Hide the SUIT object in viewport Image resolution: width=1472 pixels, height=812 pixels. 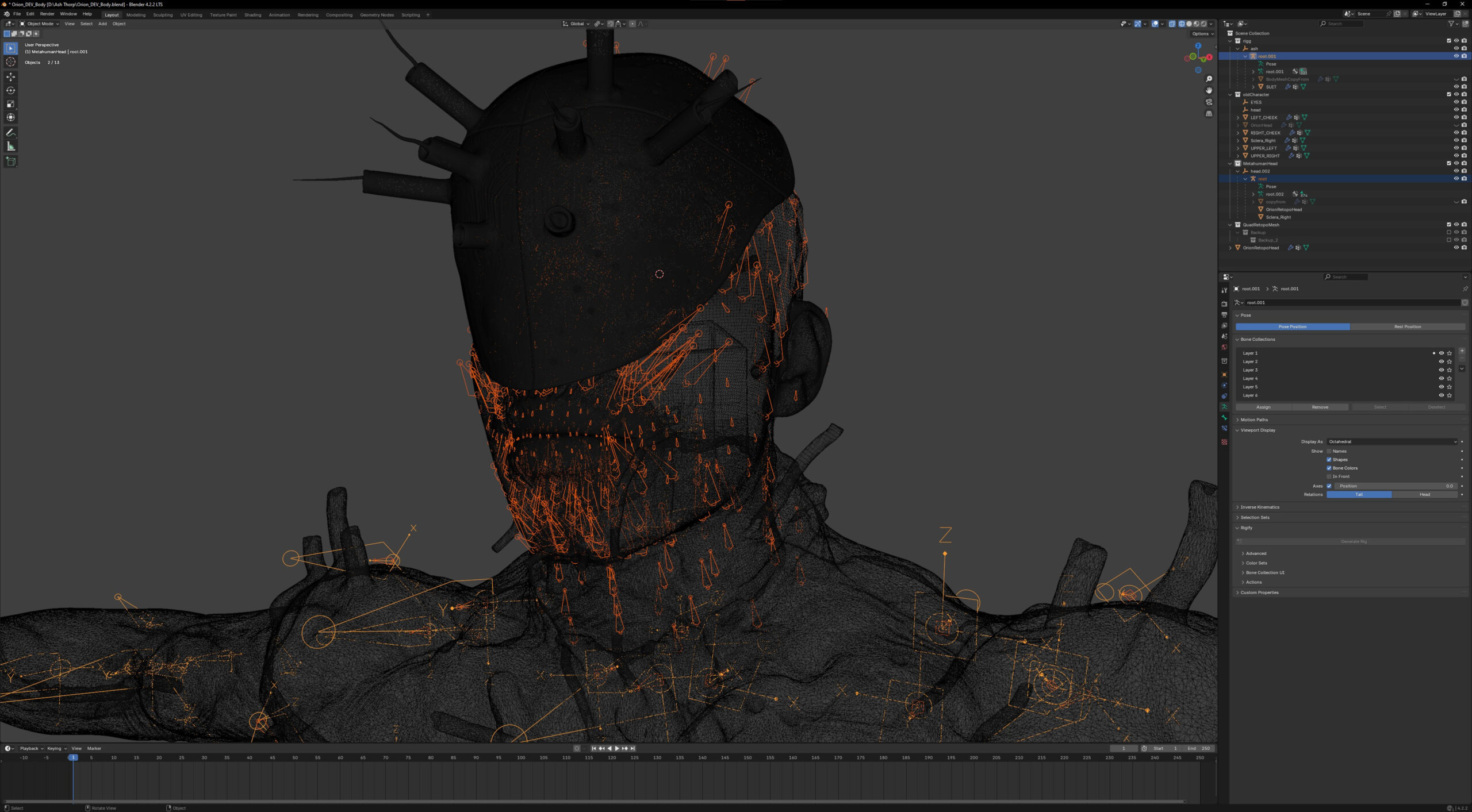[1456, 87]
